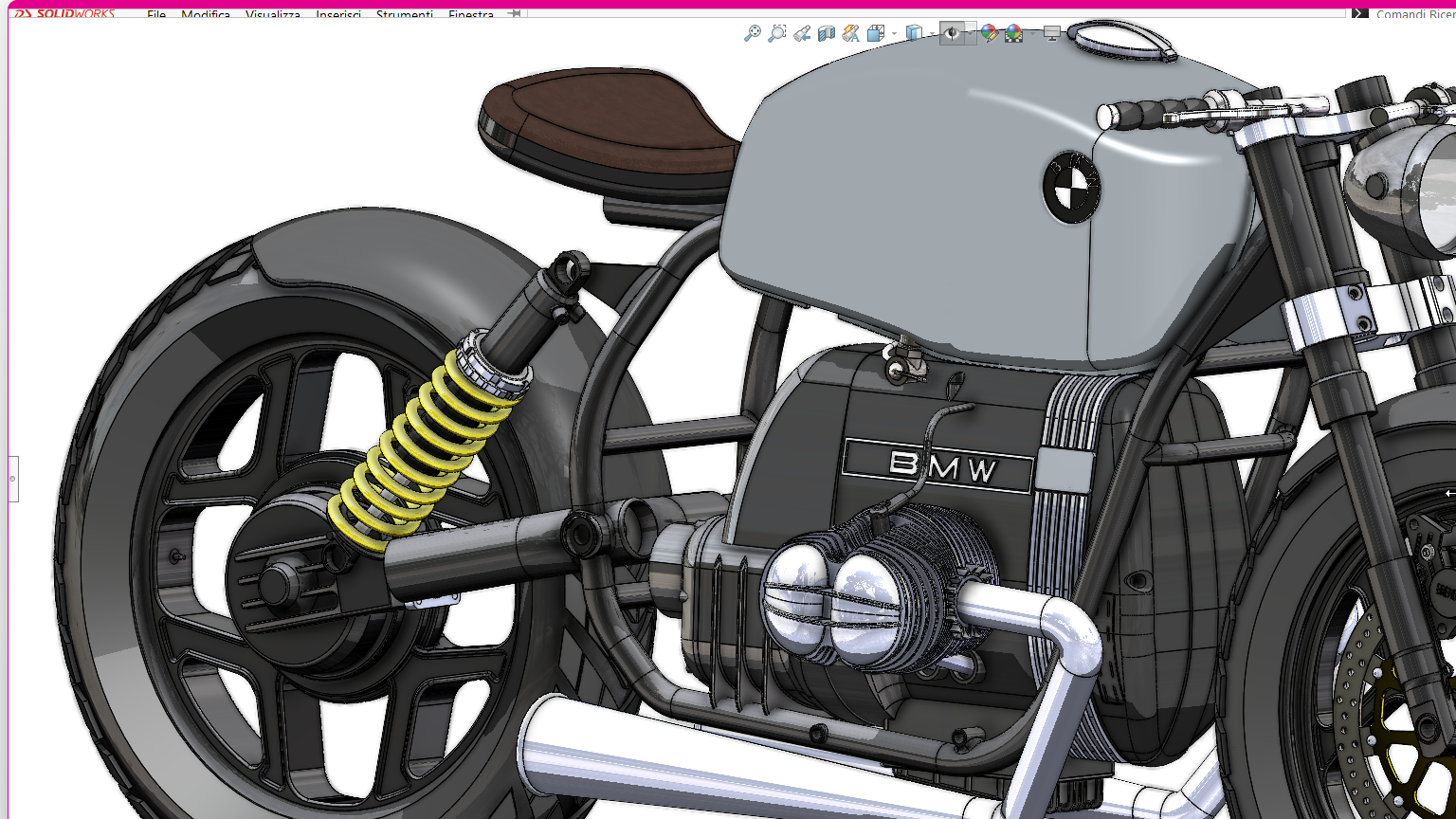Expand right task pane arrow

pyautogui.click(x=1450, y=493)
